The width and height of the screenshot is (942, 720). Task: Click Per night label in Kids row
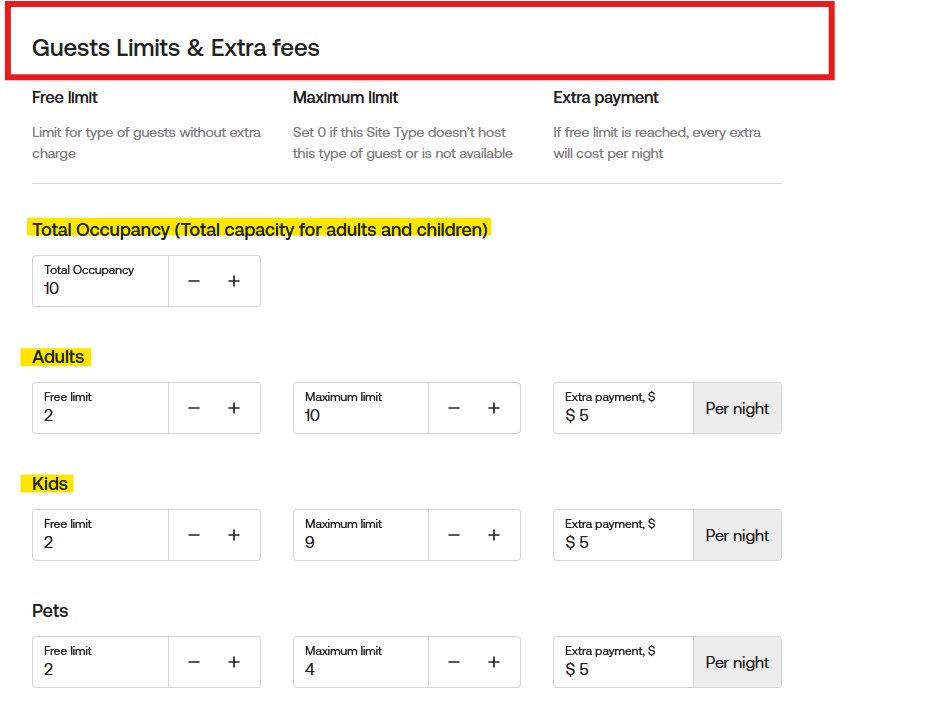coord(737,535)
